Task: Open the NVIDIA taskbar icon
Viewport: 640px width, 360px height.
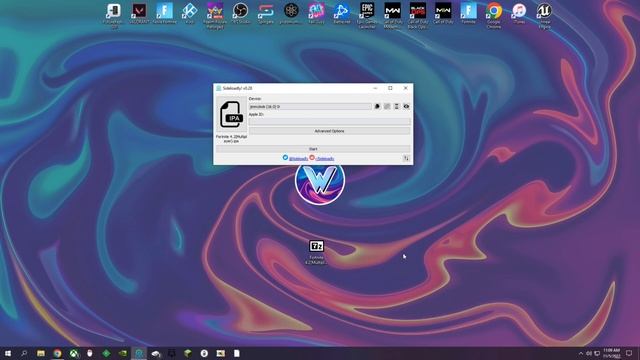Action: tap(123, 353)
